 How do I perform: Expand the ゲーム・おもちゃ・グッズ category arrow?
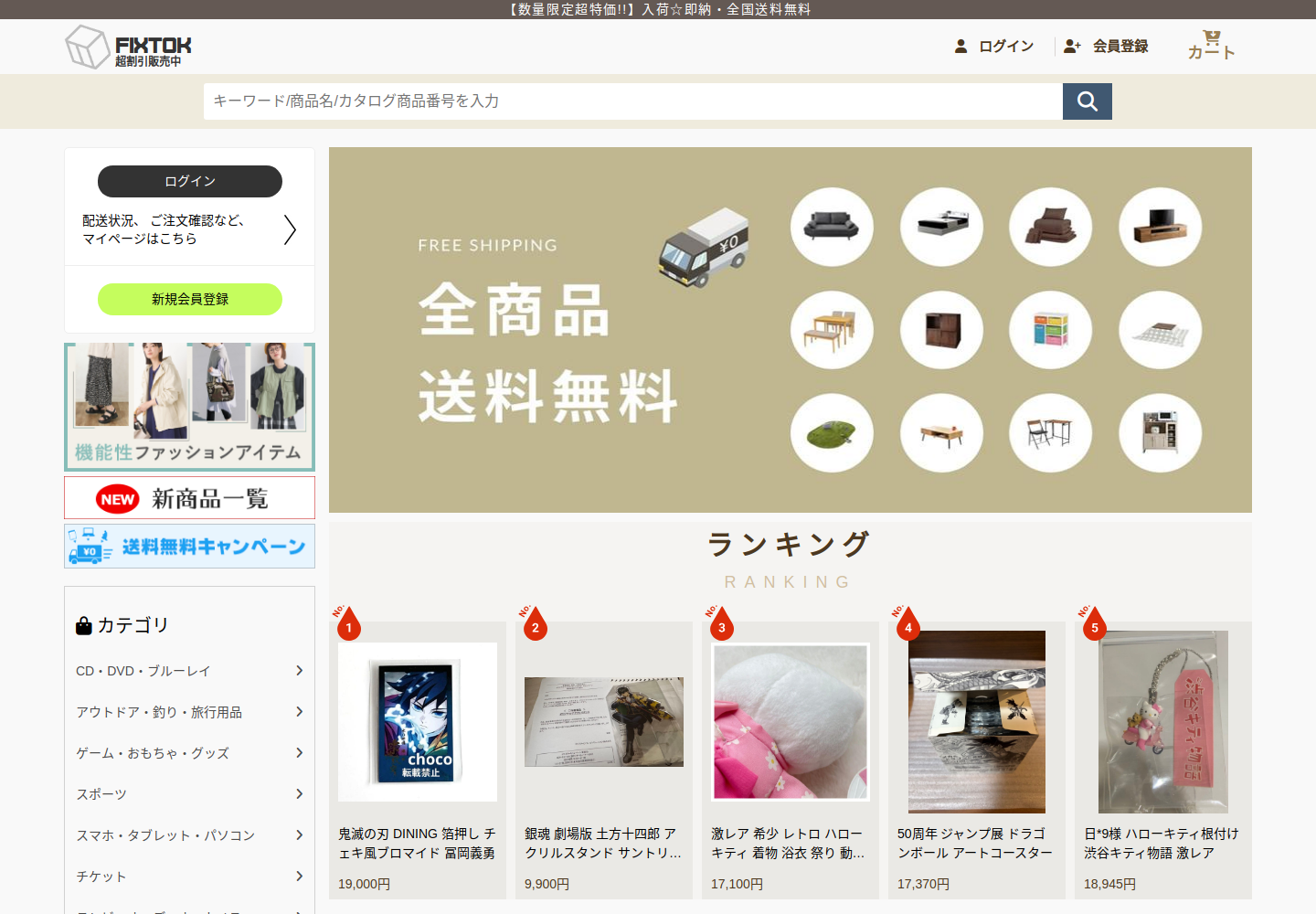tap(299, 753)
